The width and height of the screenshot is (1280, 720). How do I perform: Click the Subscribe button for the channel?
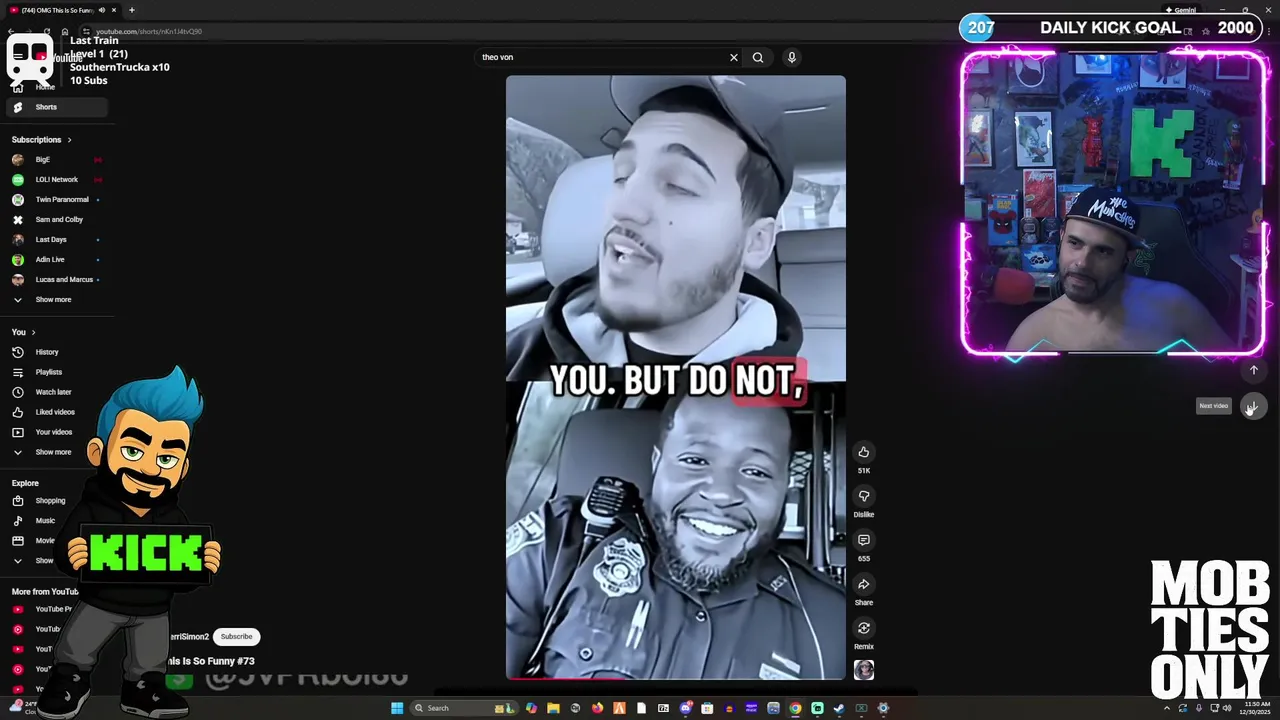tap(237, 637)
